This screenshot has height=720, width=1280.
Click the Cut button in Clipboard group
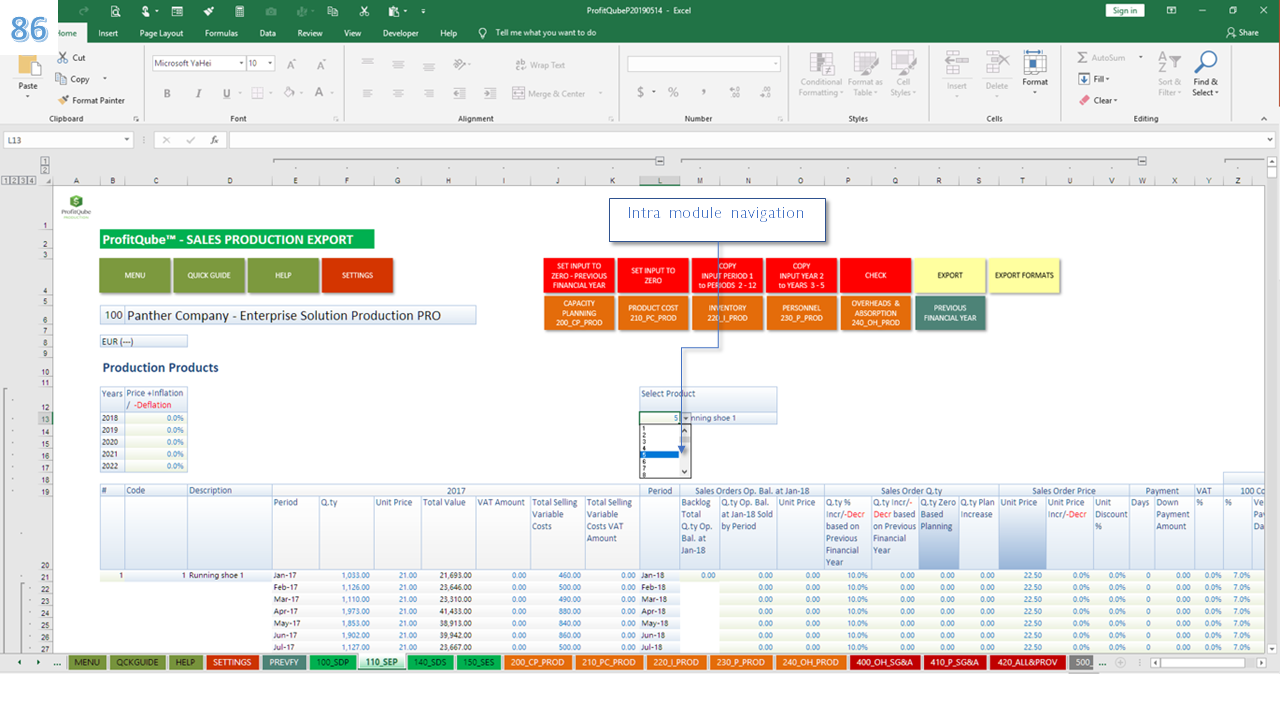[71, 58]
